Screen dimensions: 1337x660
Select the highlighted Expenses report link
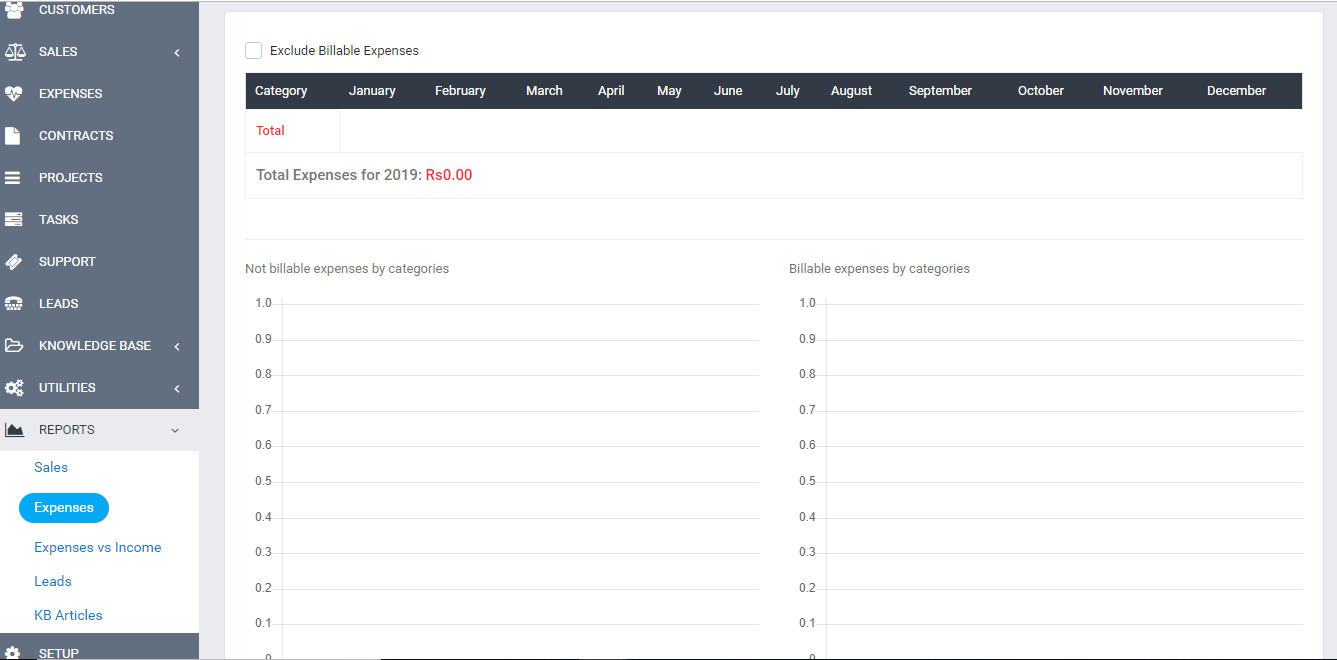[x=64, y=508]
